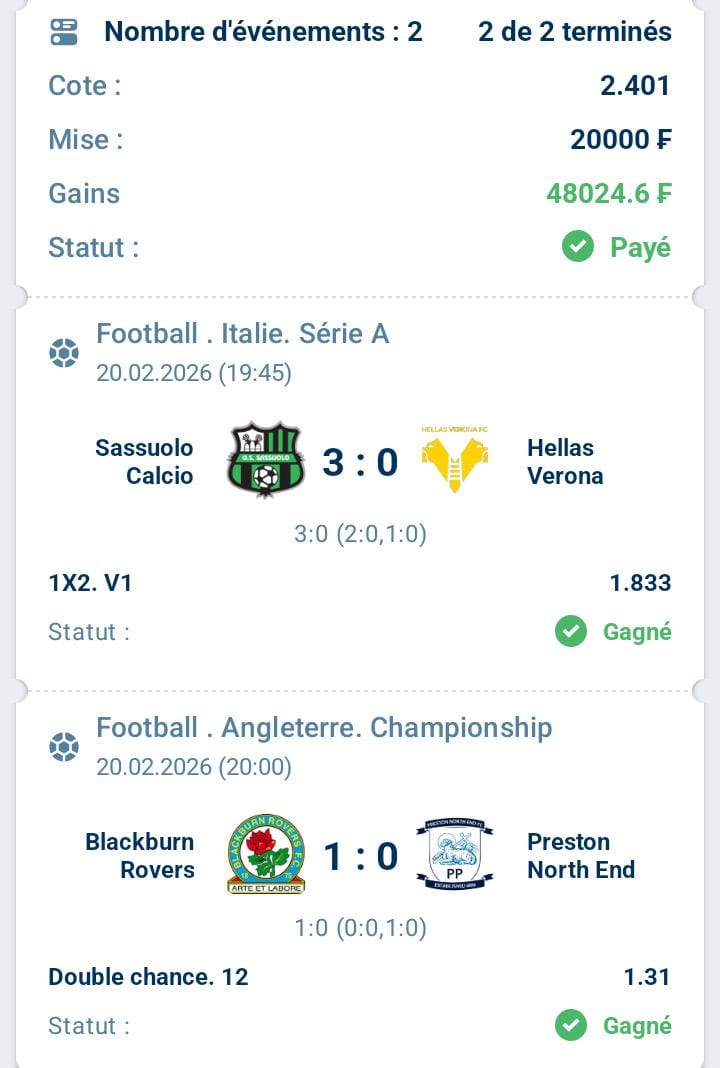Image resolution: width=720 pixels, height=1068 pixels.
Task: Select the Hellas Verona team name
Action: pyautogui.click(x=565, y=461)
